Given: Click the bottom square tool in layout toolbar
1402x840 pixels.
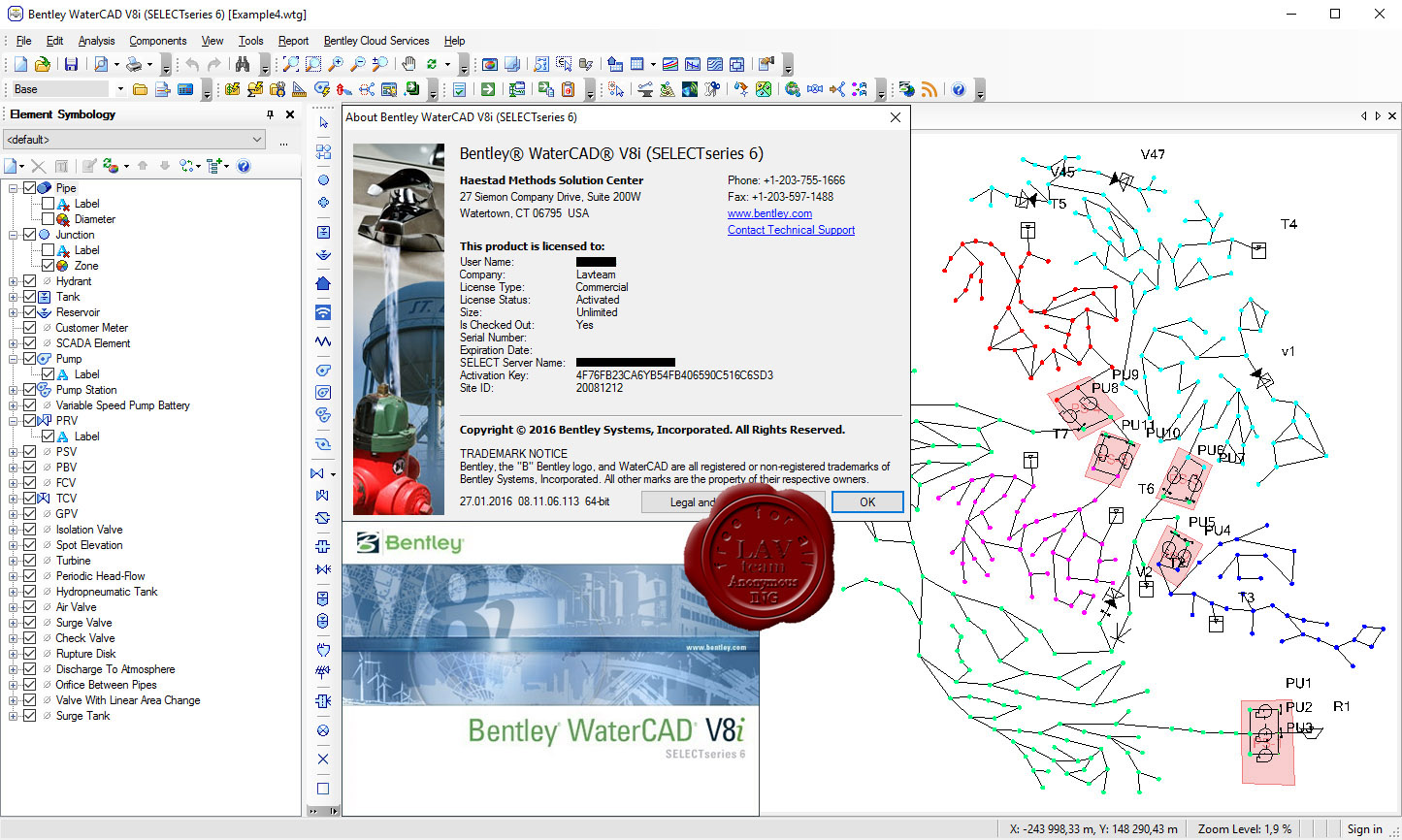Looking at the screenshot, I should click(x=323, y=789).
